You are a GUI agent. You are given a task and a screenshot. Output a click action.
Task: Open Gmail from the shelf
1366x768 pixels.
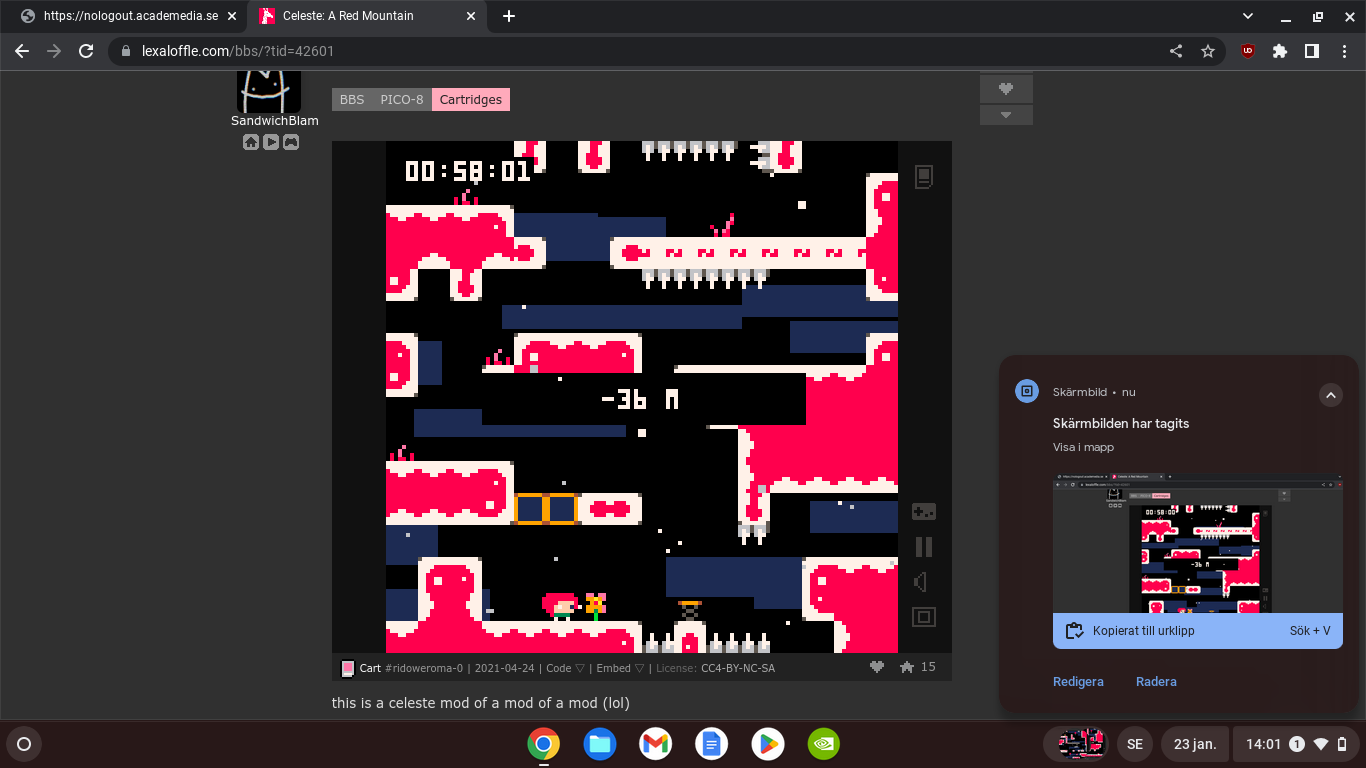(x=656, y=744)
